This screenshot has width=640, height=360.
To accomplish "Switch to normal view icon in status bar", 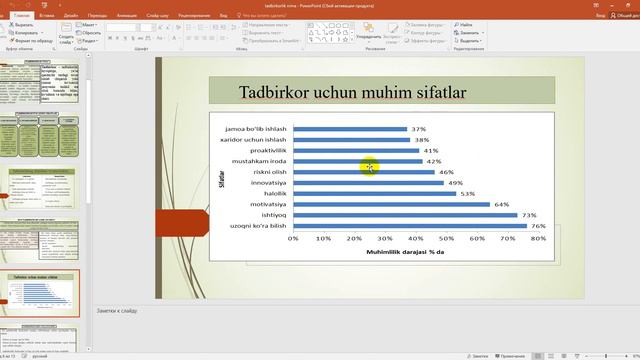I will click(538, 356).
